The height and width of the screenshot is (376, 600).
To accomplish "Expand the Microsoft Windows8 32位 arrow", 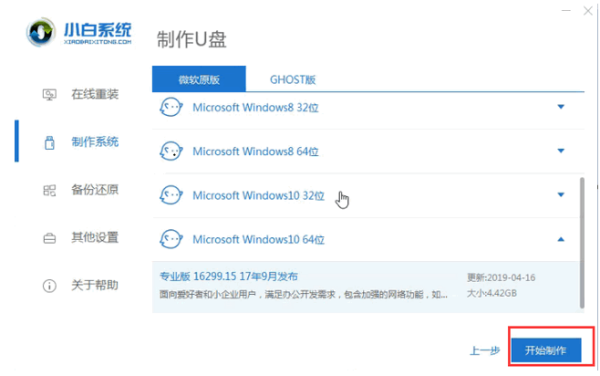I will (561, 107).
